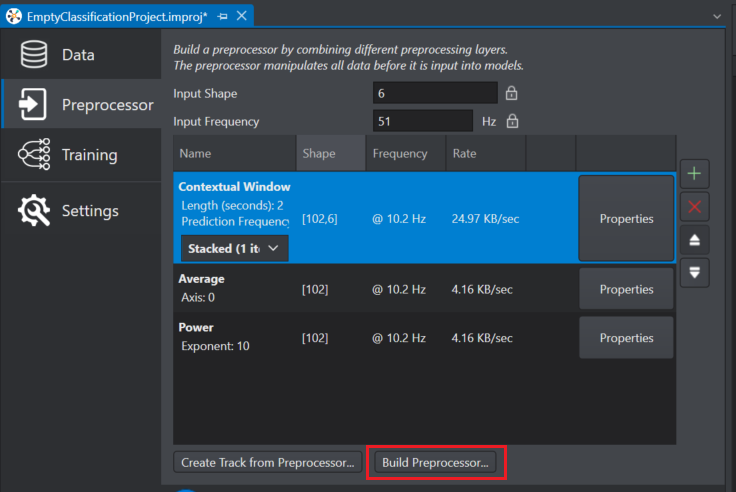Image resolution: width=736 pixels, height=492 pixels.
Task: Move layer up with up arrow icon
Action: [x=694, y=240]
